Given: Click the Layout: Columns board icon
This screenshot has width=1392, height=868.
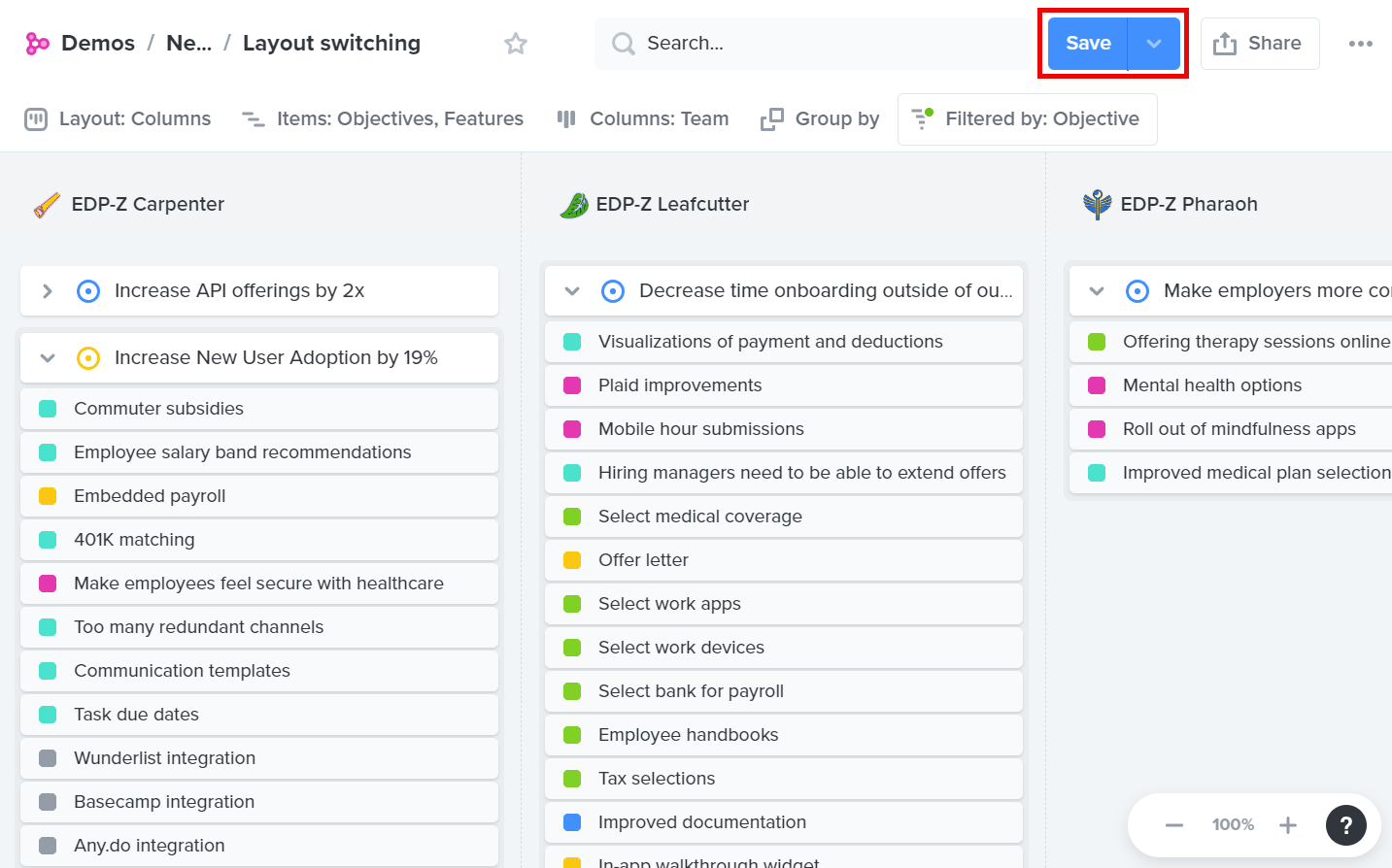Looking at the screenshot, I should [x=36, y=117].
